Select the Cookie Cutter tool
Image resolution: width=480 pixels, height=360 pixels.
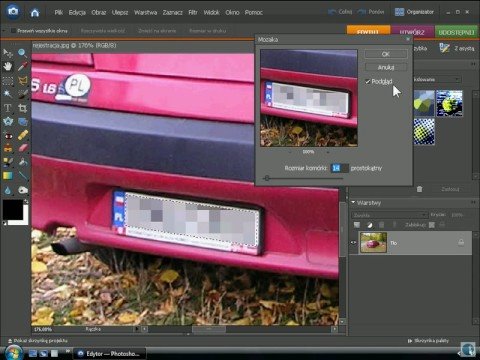tap(7, 122)
